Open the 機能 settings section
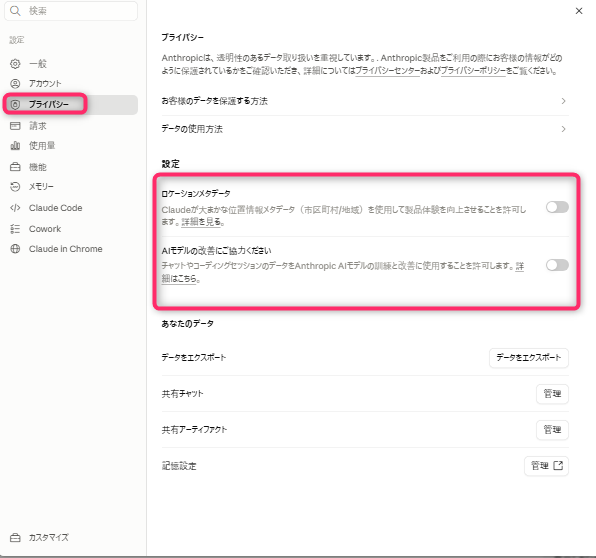The height and width of the screenshot is (558, 596). [x=71, y=167]
